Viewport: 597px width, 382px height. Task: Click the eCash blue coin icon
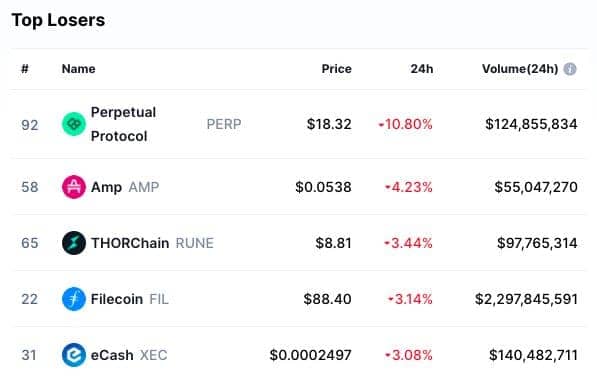point(74,355)
